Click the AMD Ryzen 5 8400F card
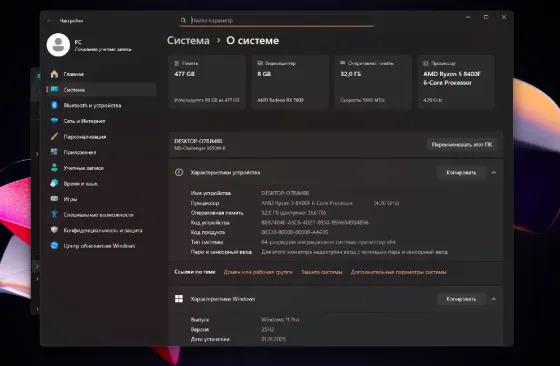 click(456, 82)
